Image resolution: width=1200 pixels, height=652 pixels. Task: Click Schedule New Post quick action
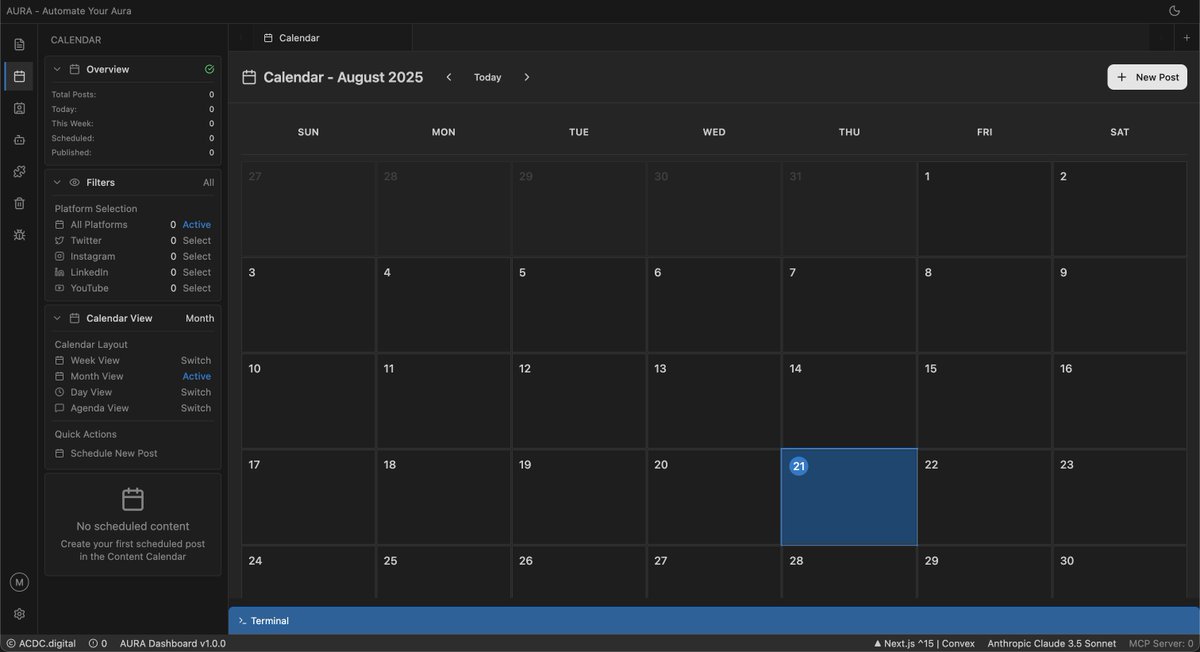114,453
